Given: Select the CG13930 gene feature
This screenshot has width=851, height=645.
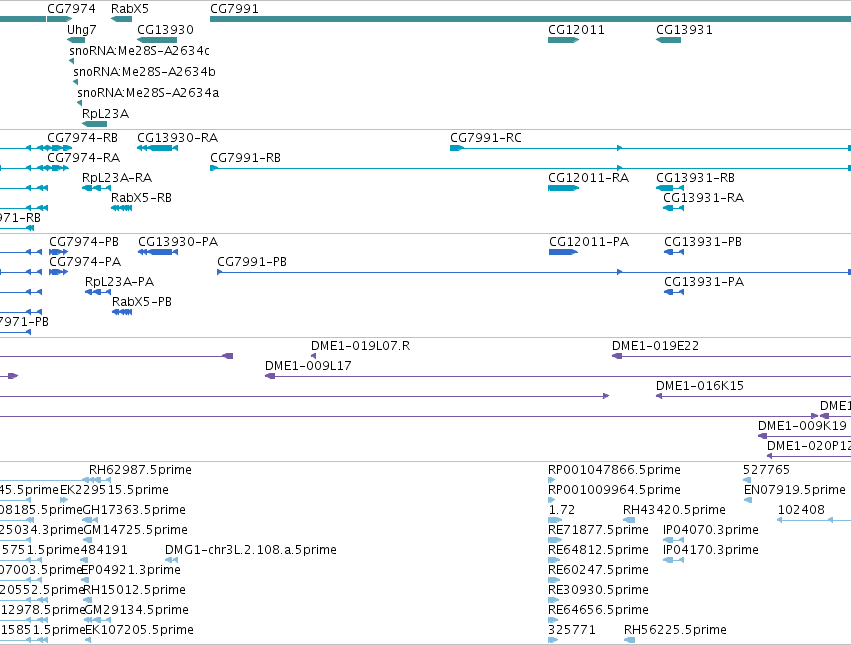Looking at the screenshot, I should tap(157, 40).
